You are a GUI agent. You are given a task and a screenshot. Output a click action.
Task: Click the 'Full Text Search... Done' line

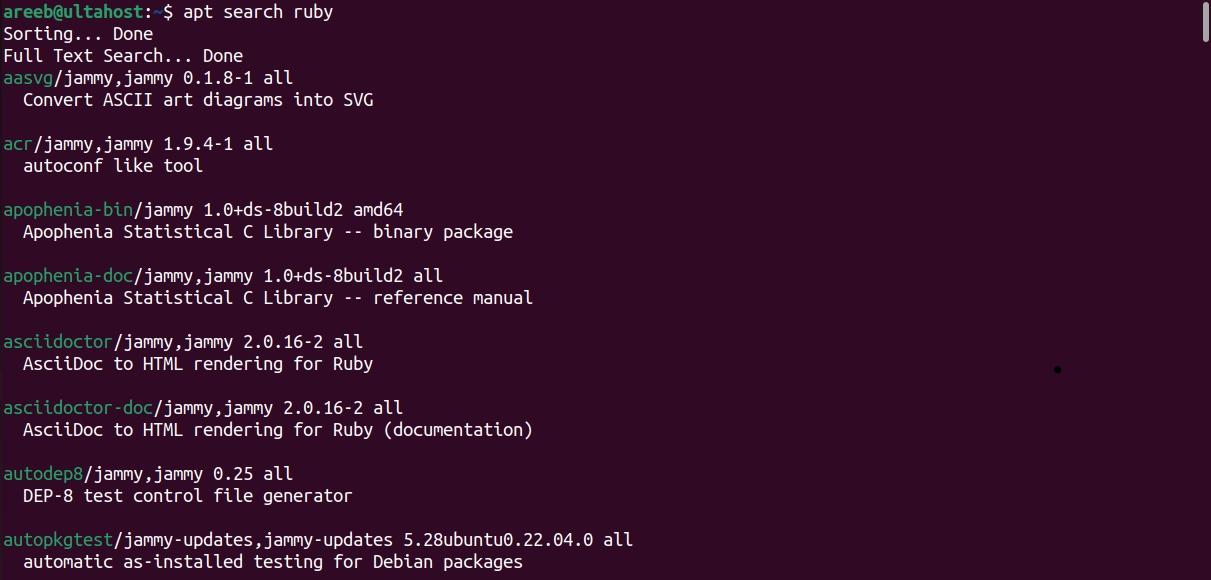123,56
